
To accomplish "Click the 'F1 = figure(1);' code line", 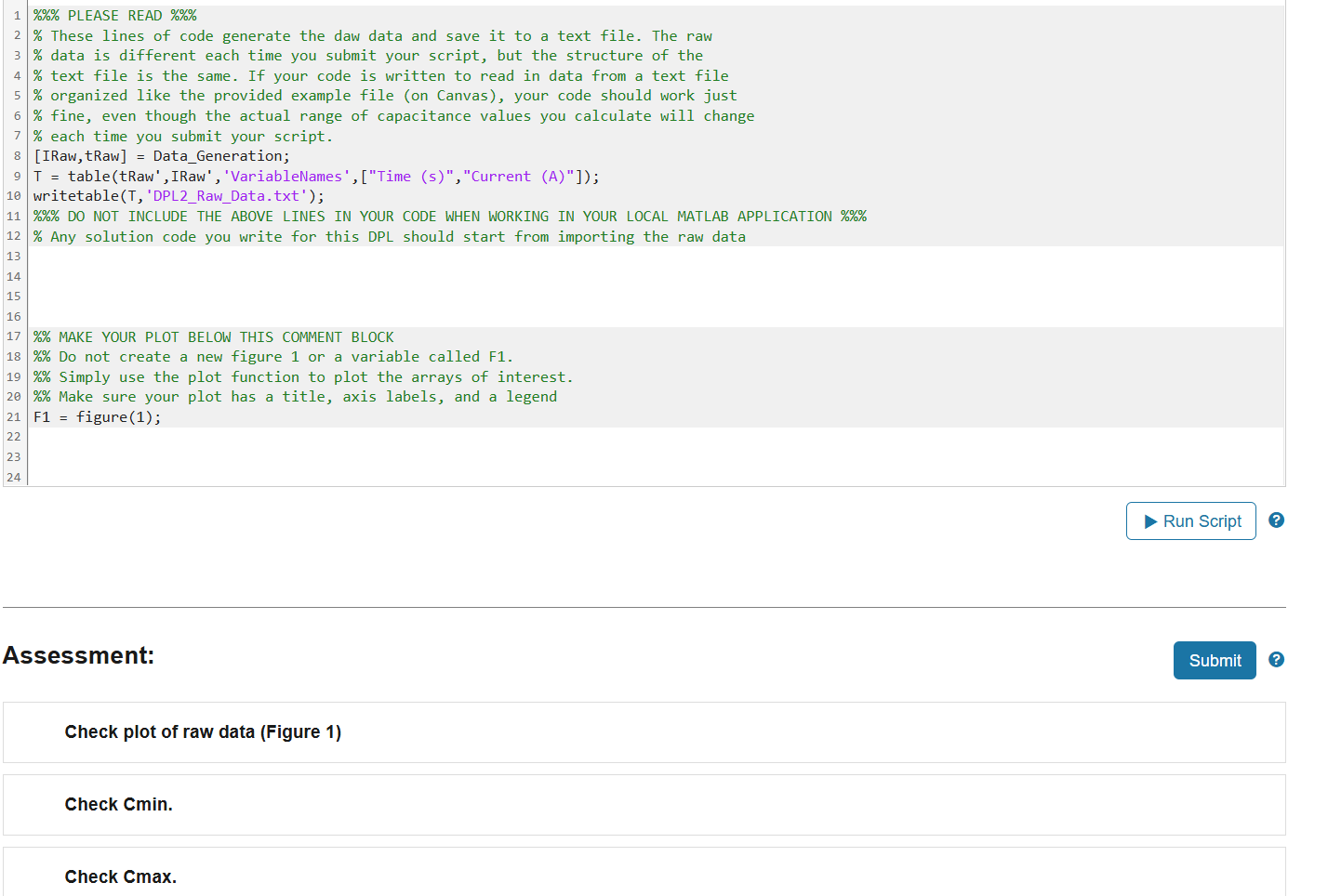I will pos(98,417).
